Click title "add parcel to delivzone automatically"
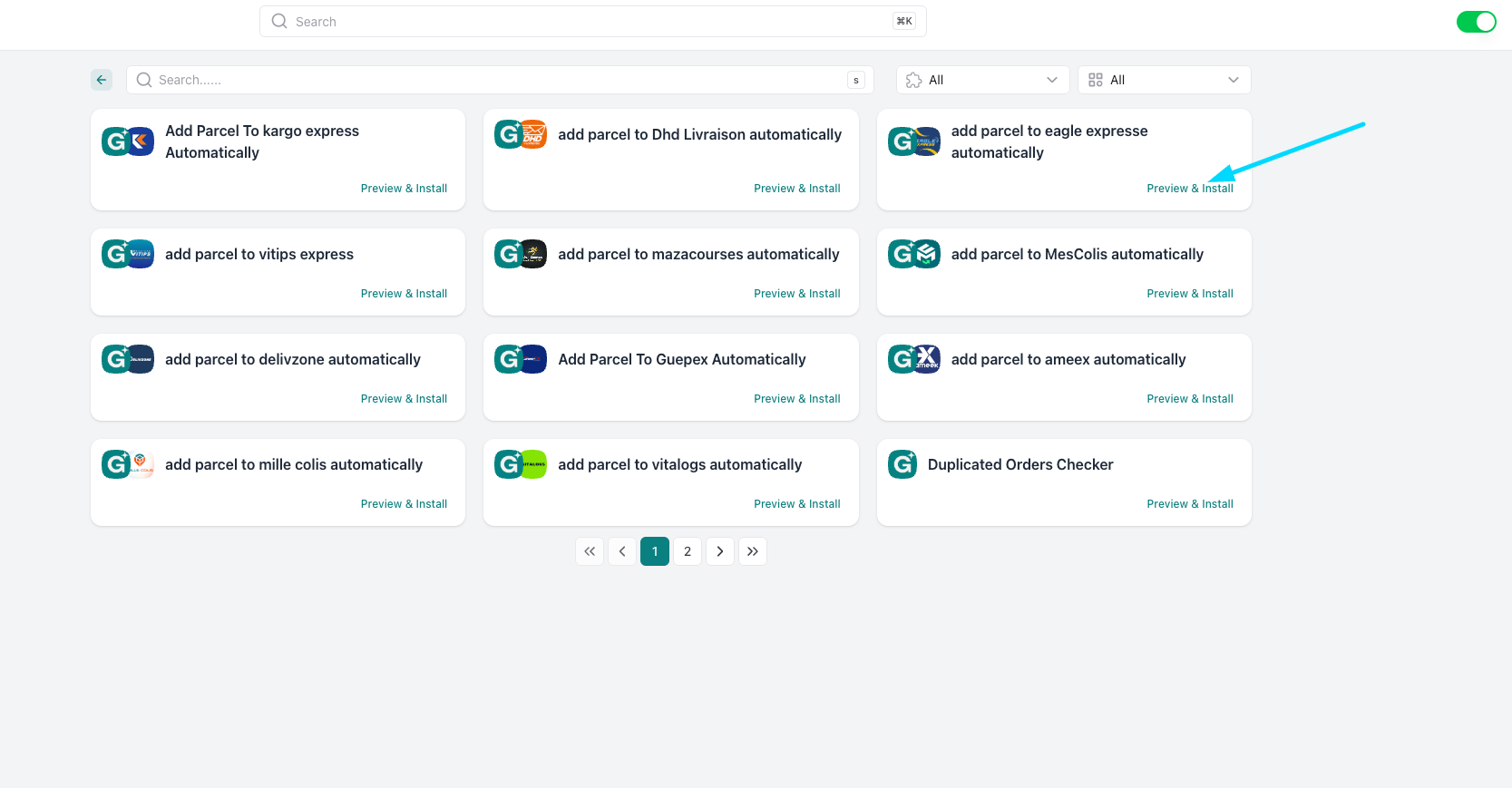Viewport: 1512px width, 788px height. [293, 359]
